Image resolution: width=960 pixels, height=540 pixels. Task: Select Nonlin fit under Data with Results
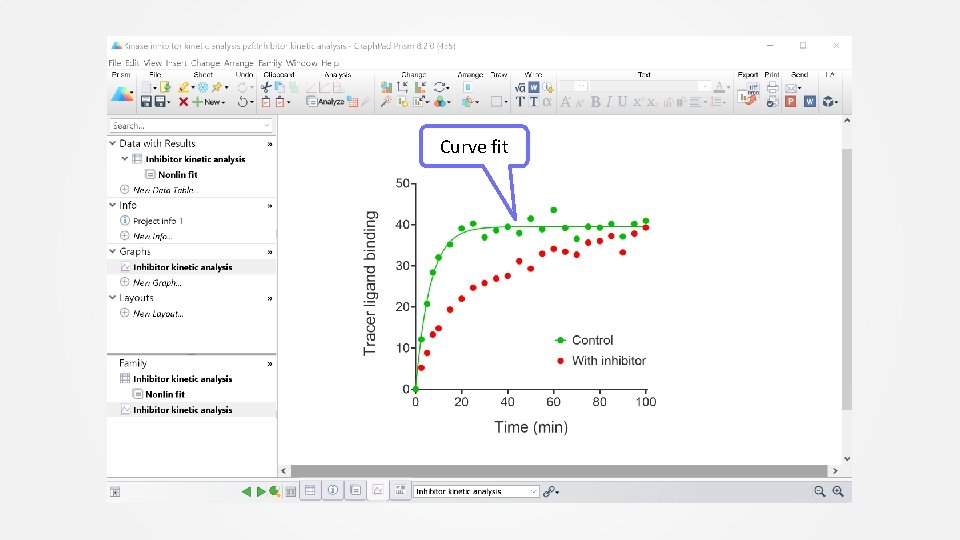178,174
